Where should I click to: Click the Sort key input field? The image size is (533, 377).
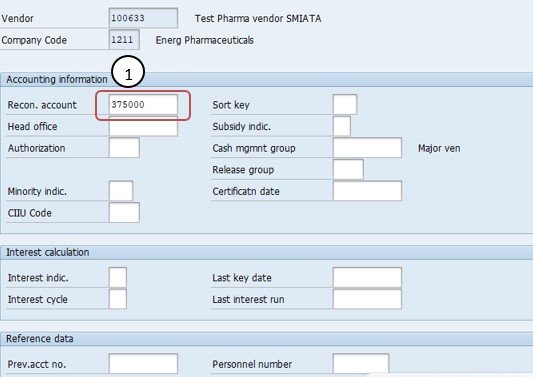[345, 105]
